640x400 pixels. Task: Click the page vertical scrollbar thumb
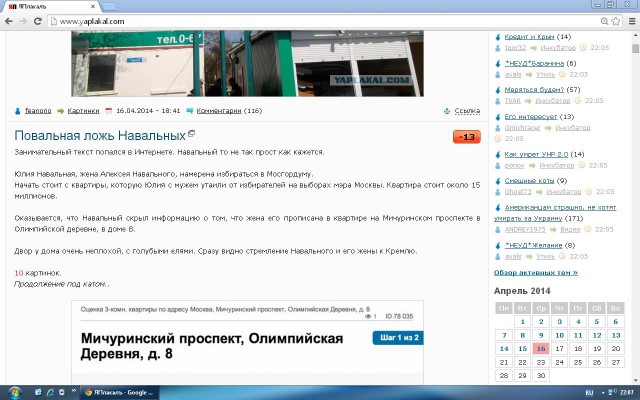(636, 49)
